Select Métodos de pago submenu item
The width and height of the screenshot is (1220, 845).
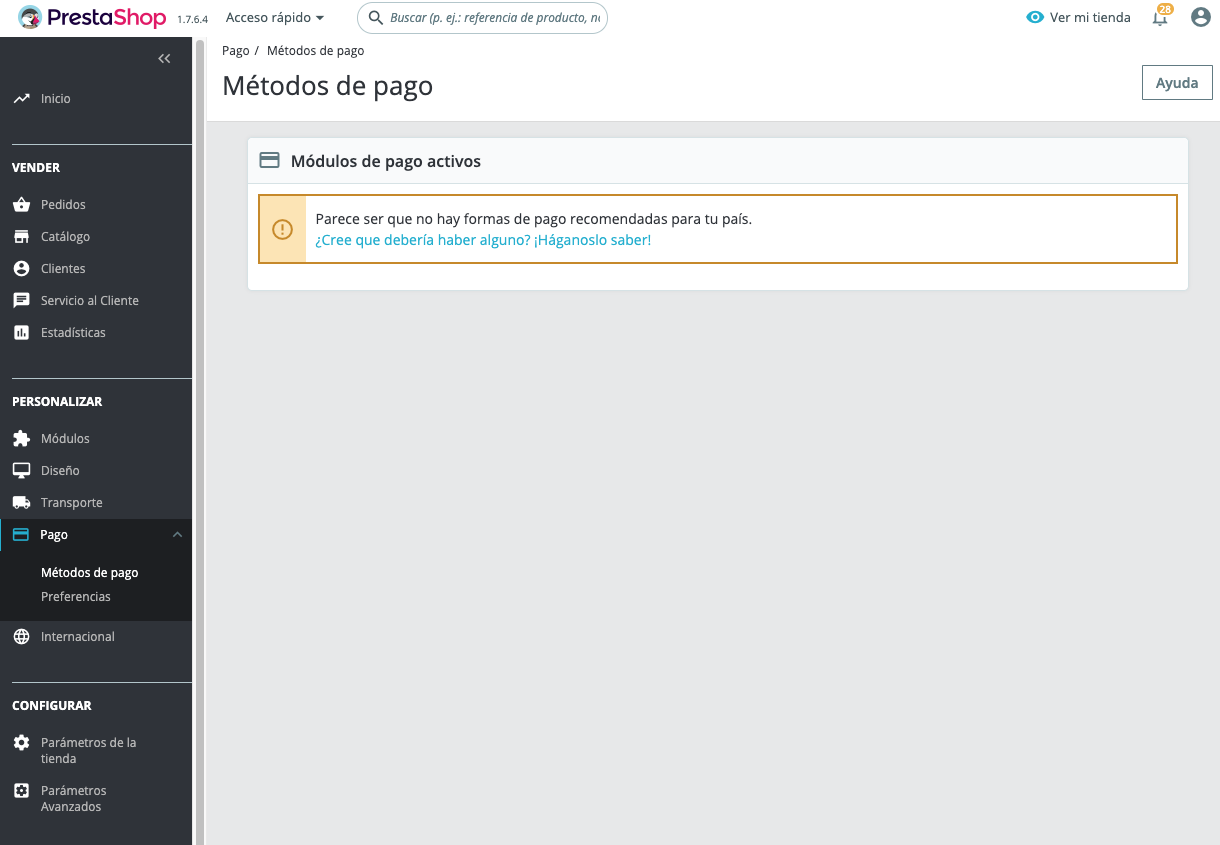(90, 573)
